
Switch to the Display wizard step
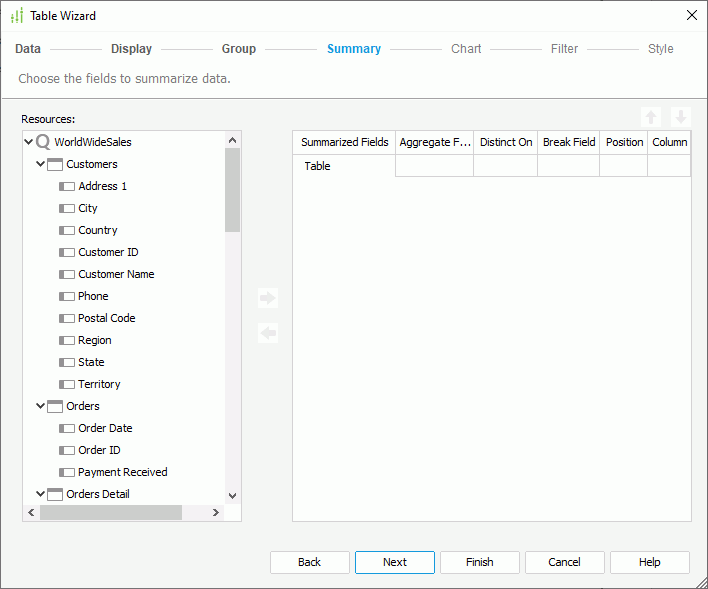(131, 49)
